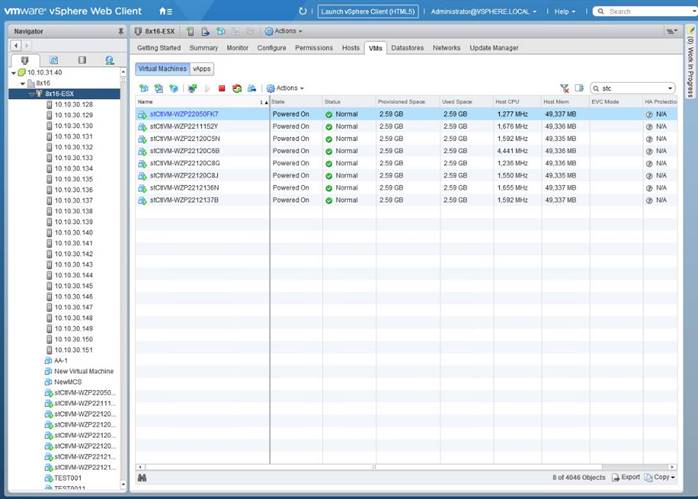This screenshot has width=698, height=499.
Task: Switch to the Update Manager tab
Action: [494, 48]
